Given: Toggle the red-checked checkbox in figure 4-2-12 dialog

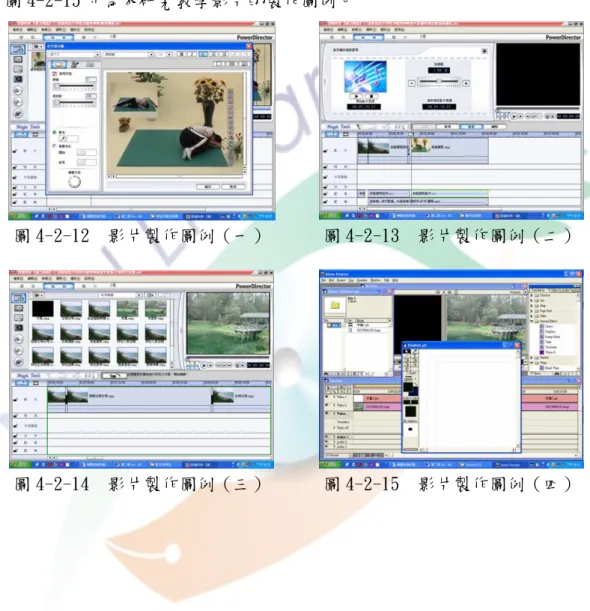Looking at the screenshot, I should (55, 74).
